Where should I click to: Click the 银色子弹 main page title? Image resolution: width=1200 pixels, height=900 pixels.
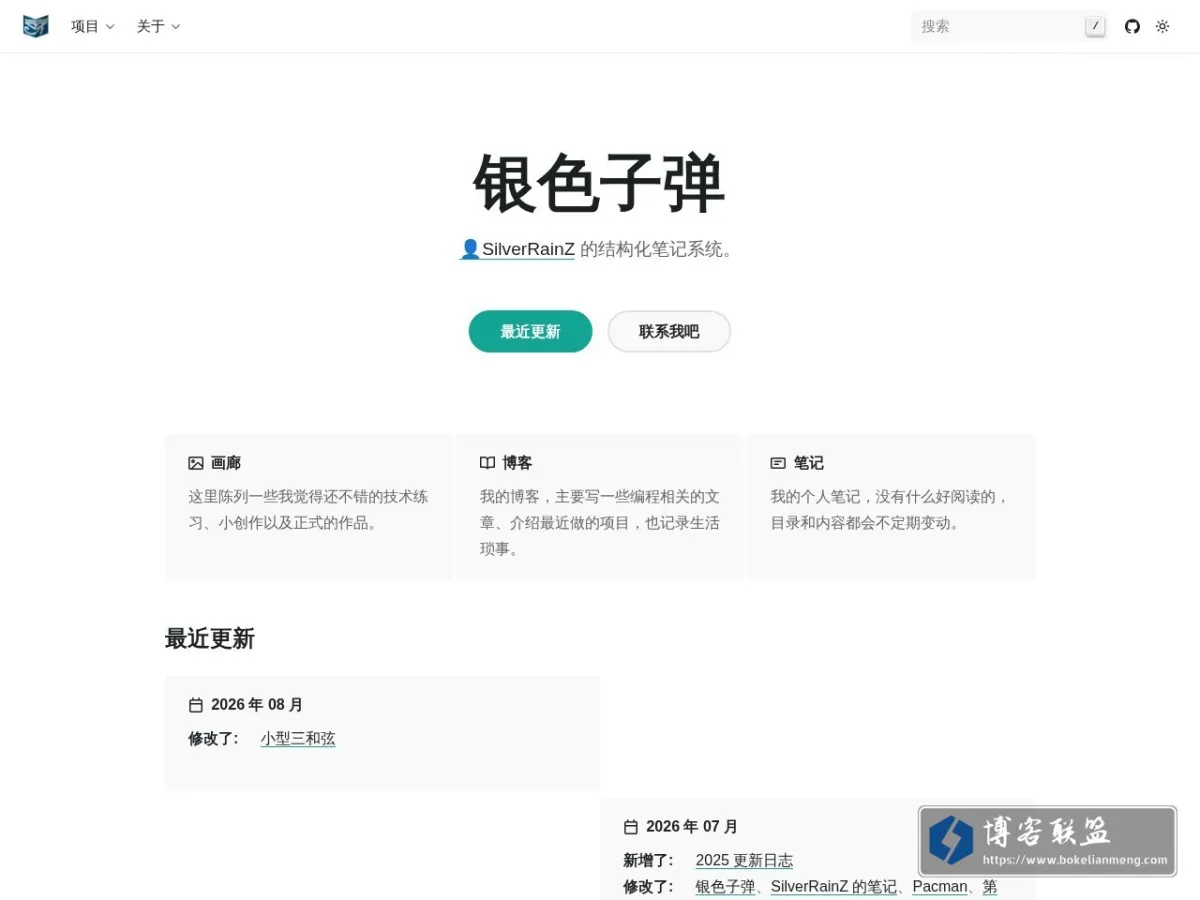[x=599, y=184]
